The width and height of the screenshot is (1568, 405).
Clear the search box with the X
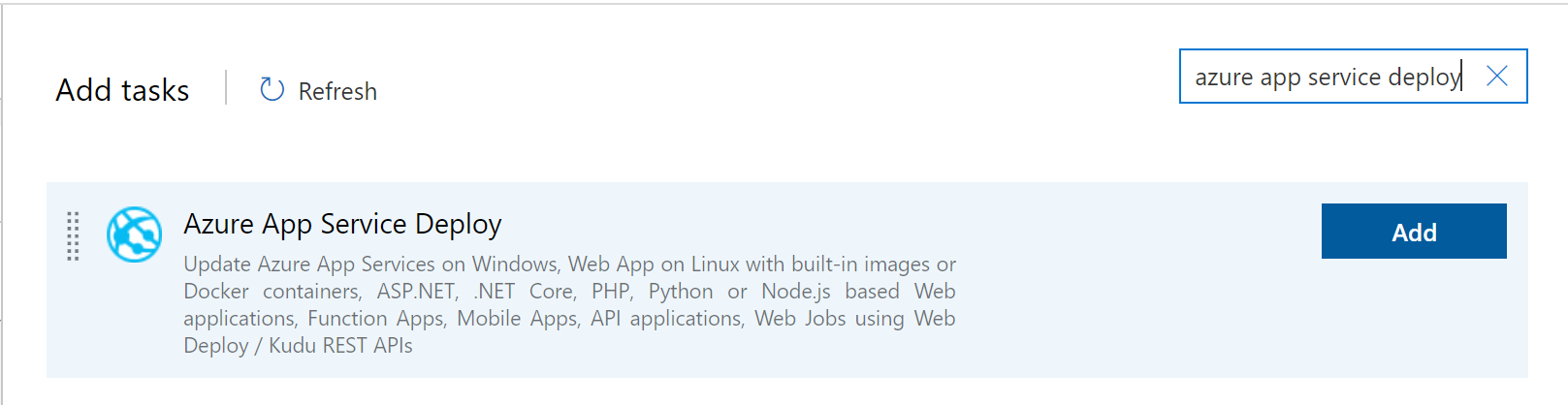1496,77
